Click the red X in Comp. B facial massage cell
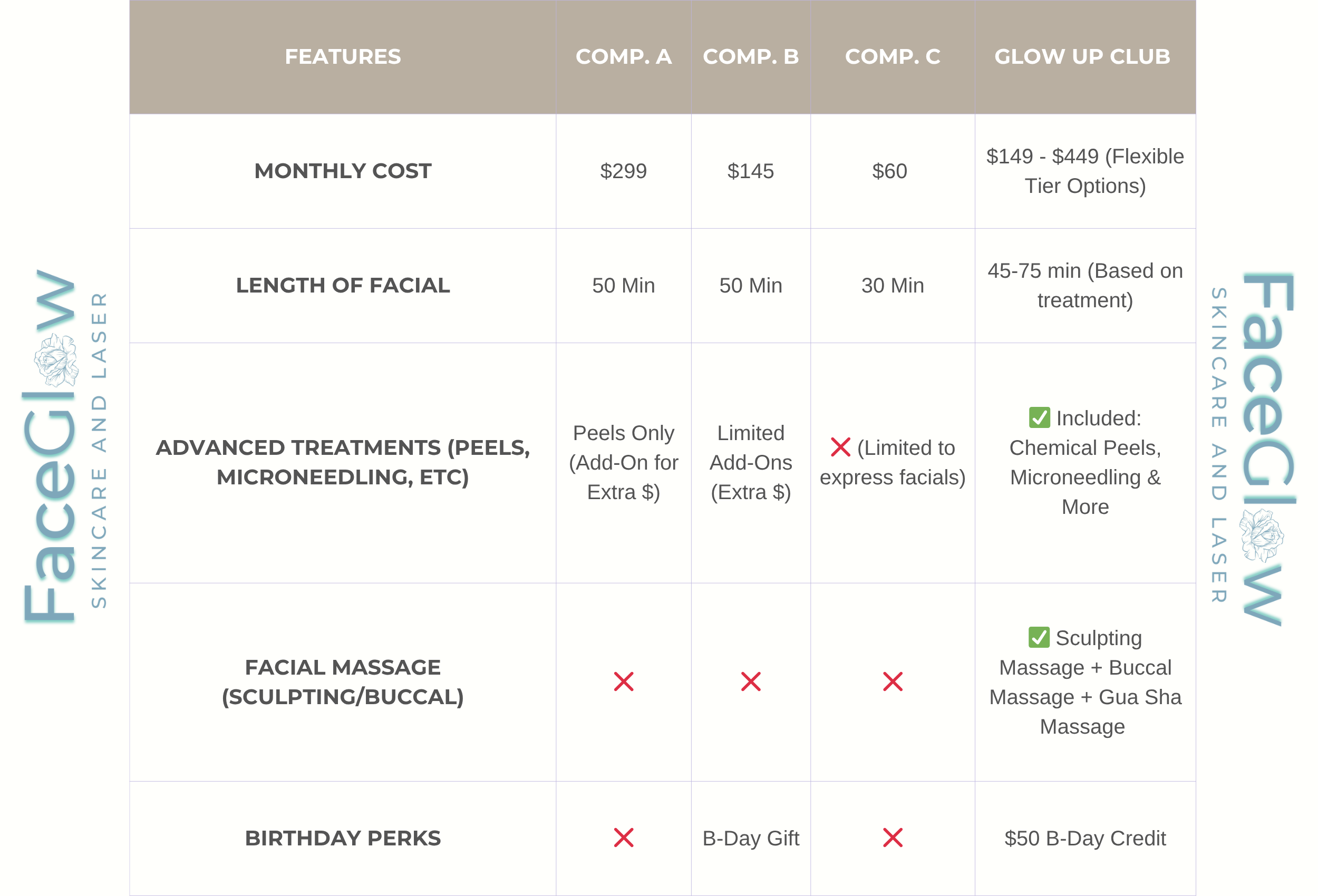This screenshot has height=896, width=1318. [750, 681]
